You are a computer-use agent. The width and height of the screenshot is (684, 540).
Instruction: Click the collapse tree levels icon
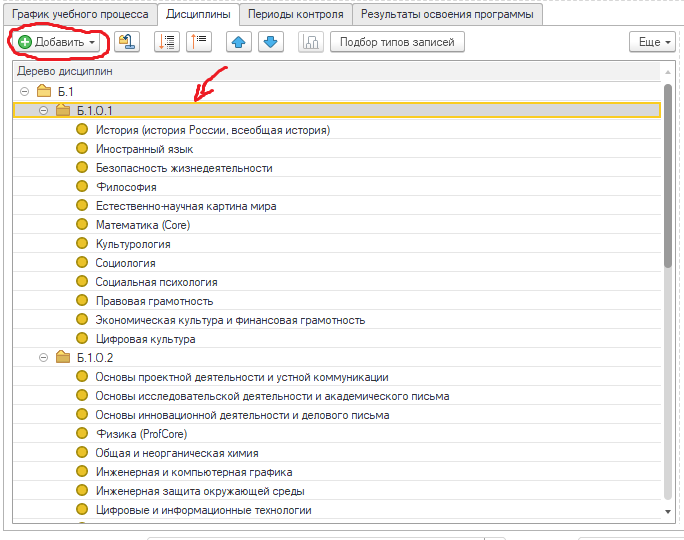pyautogui.click(x=199, y=42)
